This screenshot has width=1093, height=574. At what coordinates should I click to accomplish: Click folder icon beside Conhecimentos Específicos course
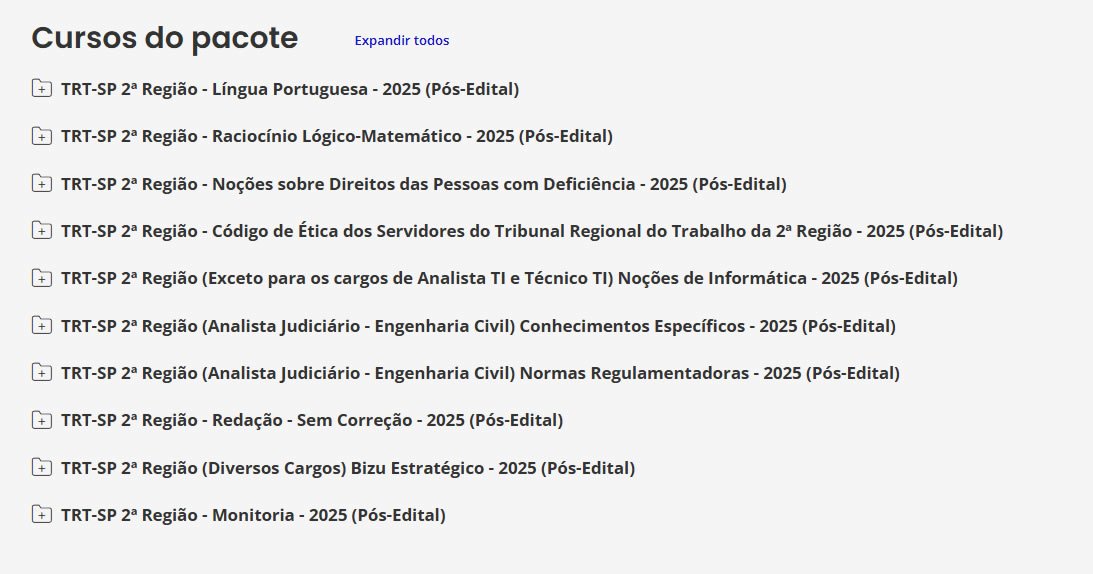click(x=41, y=326)
